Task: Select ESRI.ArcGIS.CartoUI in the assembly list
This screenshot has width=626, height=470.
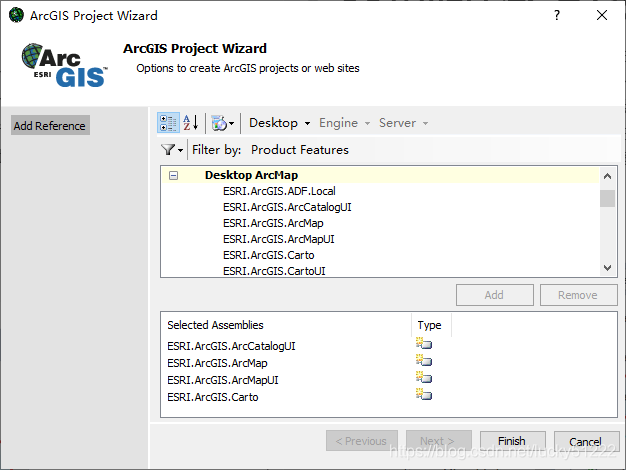Action: [x=274, y=271]
